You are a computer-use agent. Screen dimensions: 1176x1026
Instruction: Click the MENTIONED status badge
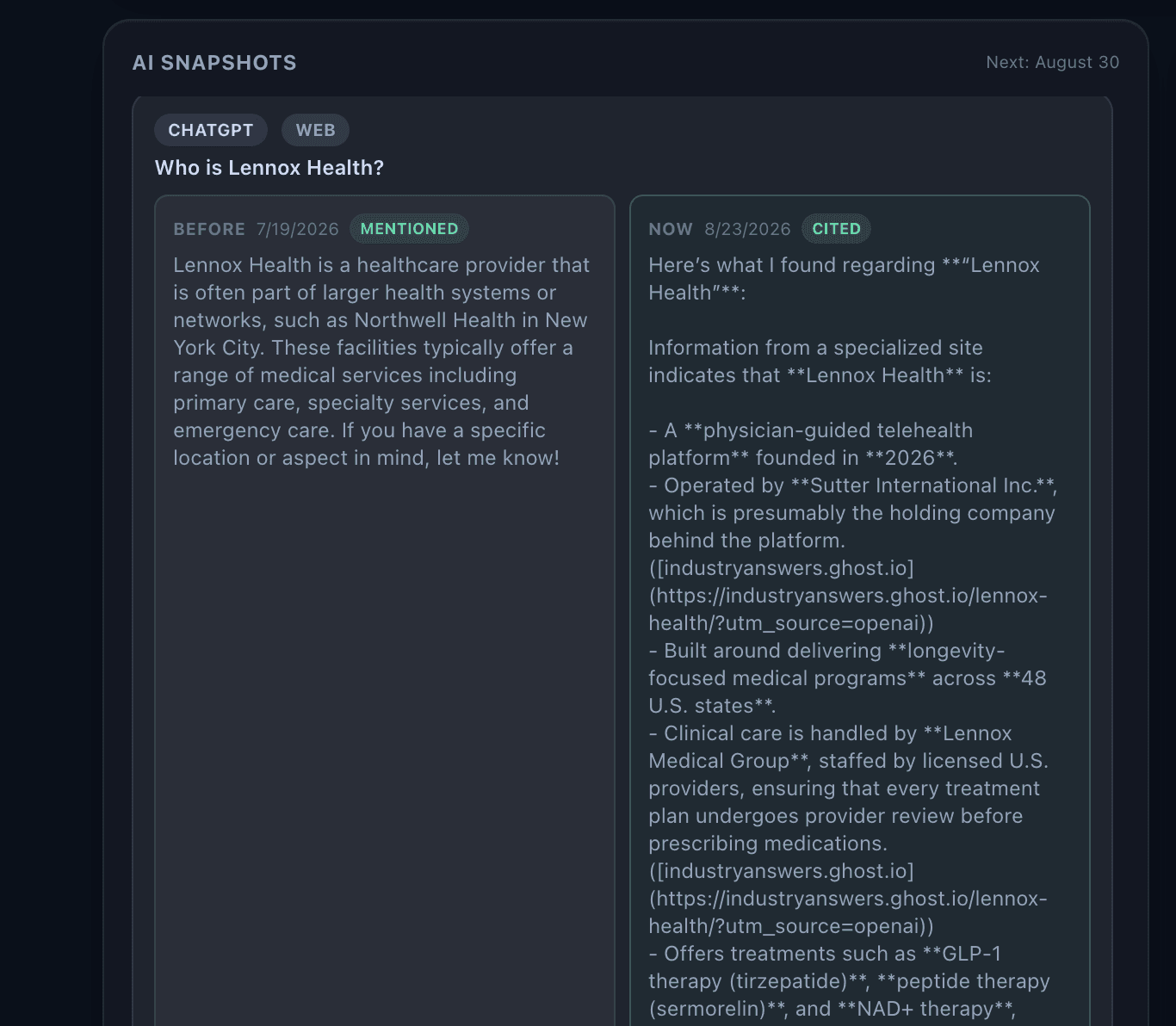click(409, 229)
